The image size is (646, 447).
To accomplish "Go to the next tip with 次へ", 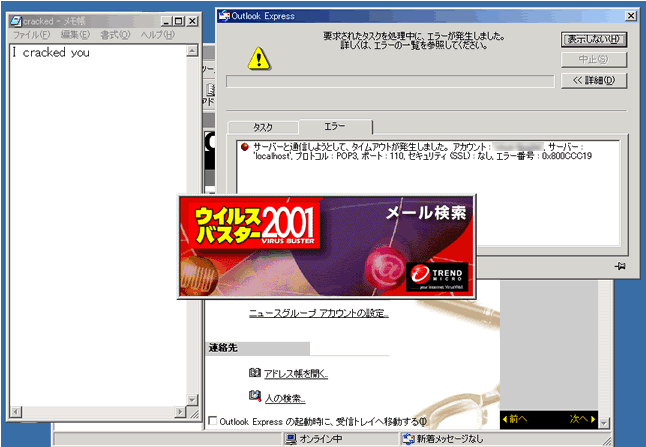I will 582,419.
